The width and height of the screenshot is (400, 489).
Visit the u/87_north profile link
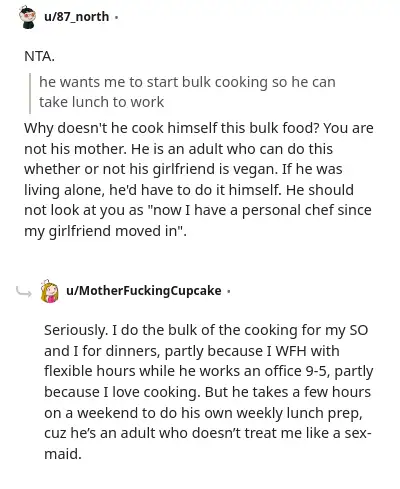(x=77, y=17)
